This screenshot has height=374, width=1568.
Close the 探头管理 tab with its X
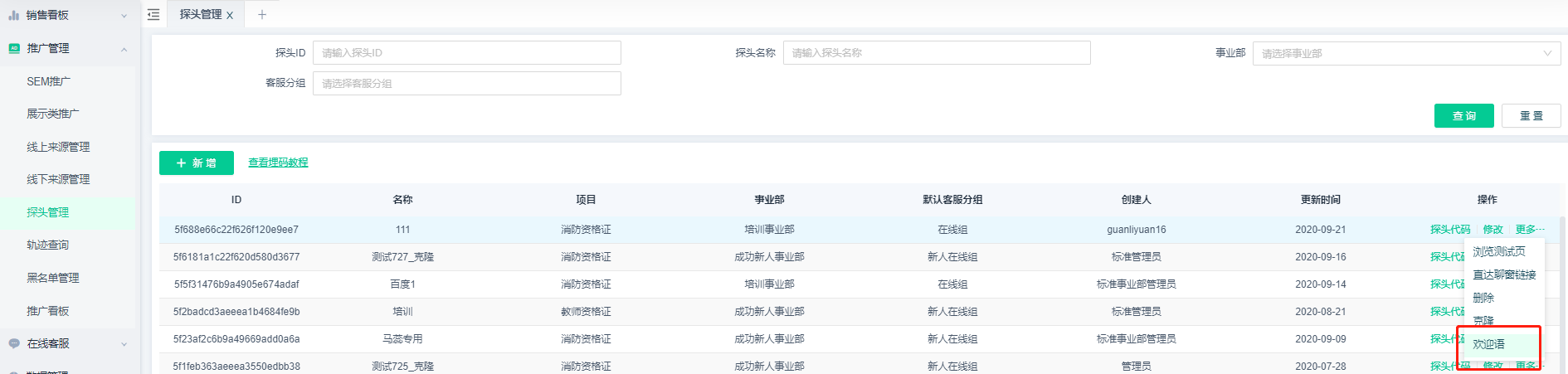tap(230, 15)
